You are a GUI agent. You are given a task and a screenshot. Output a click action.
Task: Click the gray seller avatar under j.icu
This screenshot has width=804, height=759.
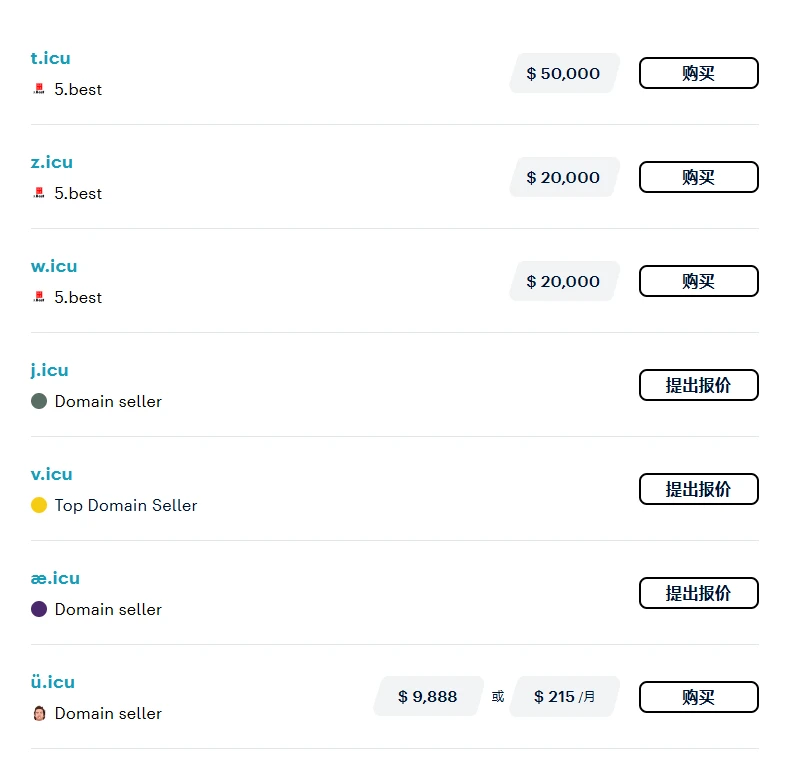(39, 401)
